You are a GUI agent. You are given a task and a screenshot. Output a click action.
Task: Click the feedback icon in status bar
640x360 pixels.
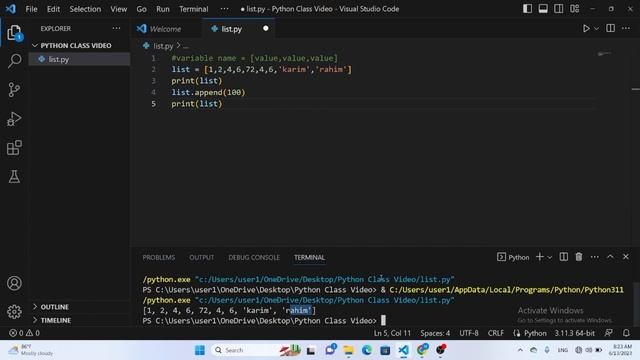[x=609, y=333]
